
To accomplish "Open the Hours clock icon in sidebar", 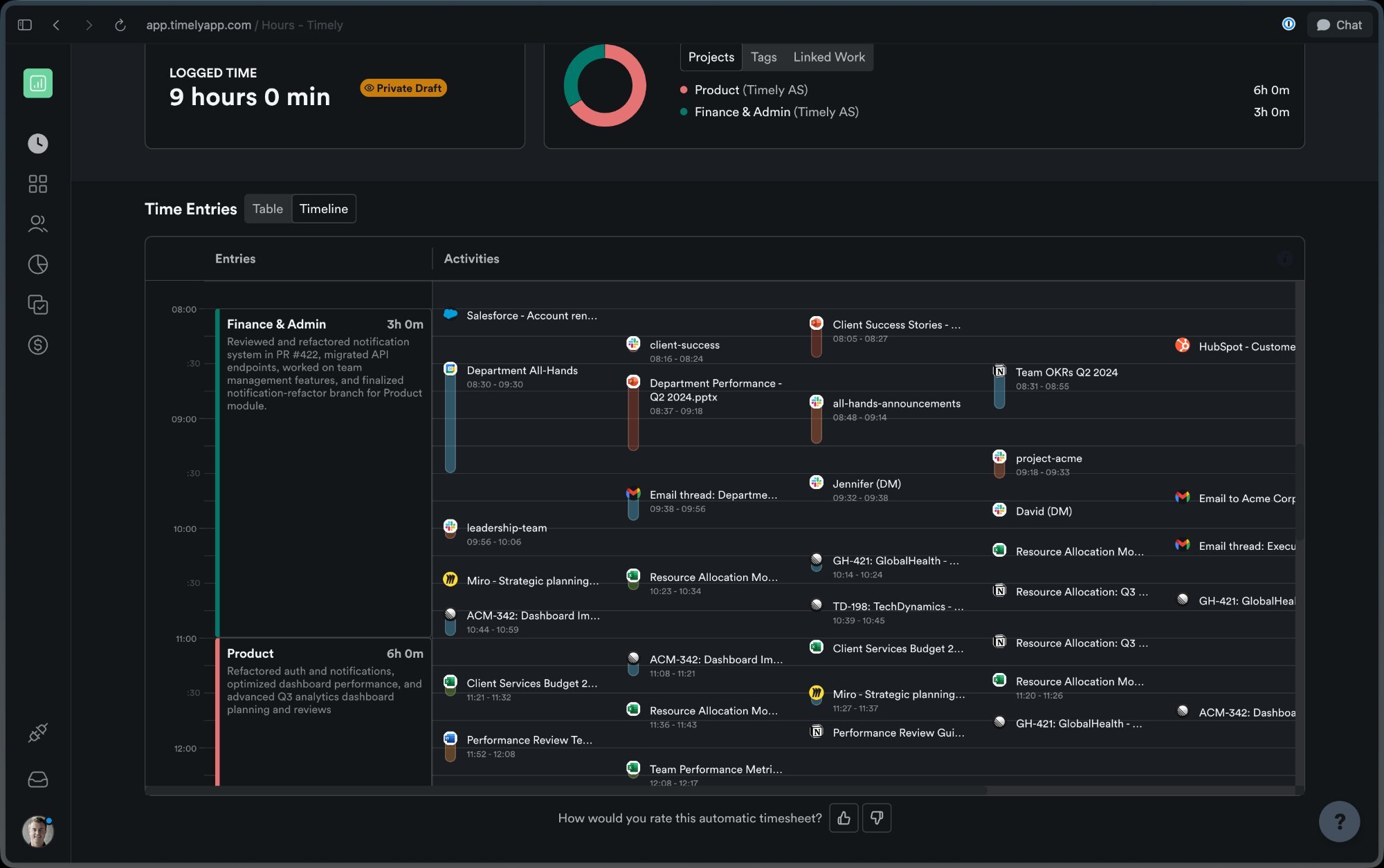I will 38,143.
